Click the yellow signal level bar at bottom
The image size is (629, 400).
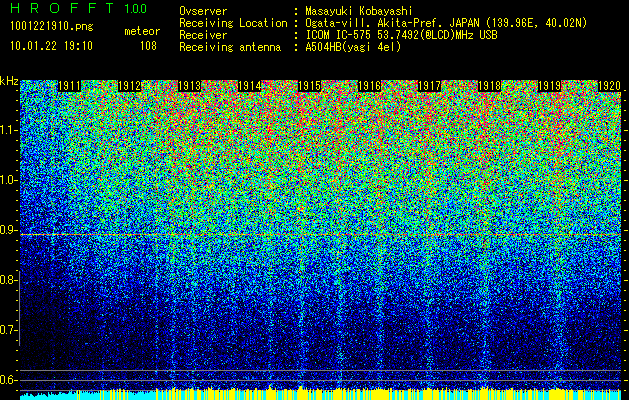(320, 393)
